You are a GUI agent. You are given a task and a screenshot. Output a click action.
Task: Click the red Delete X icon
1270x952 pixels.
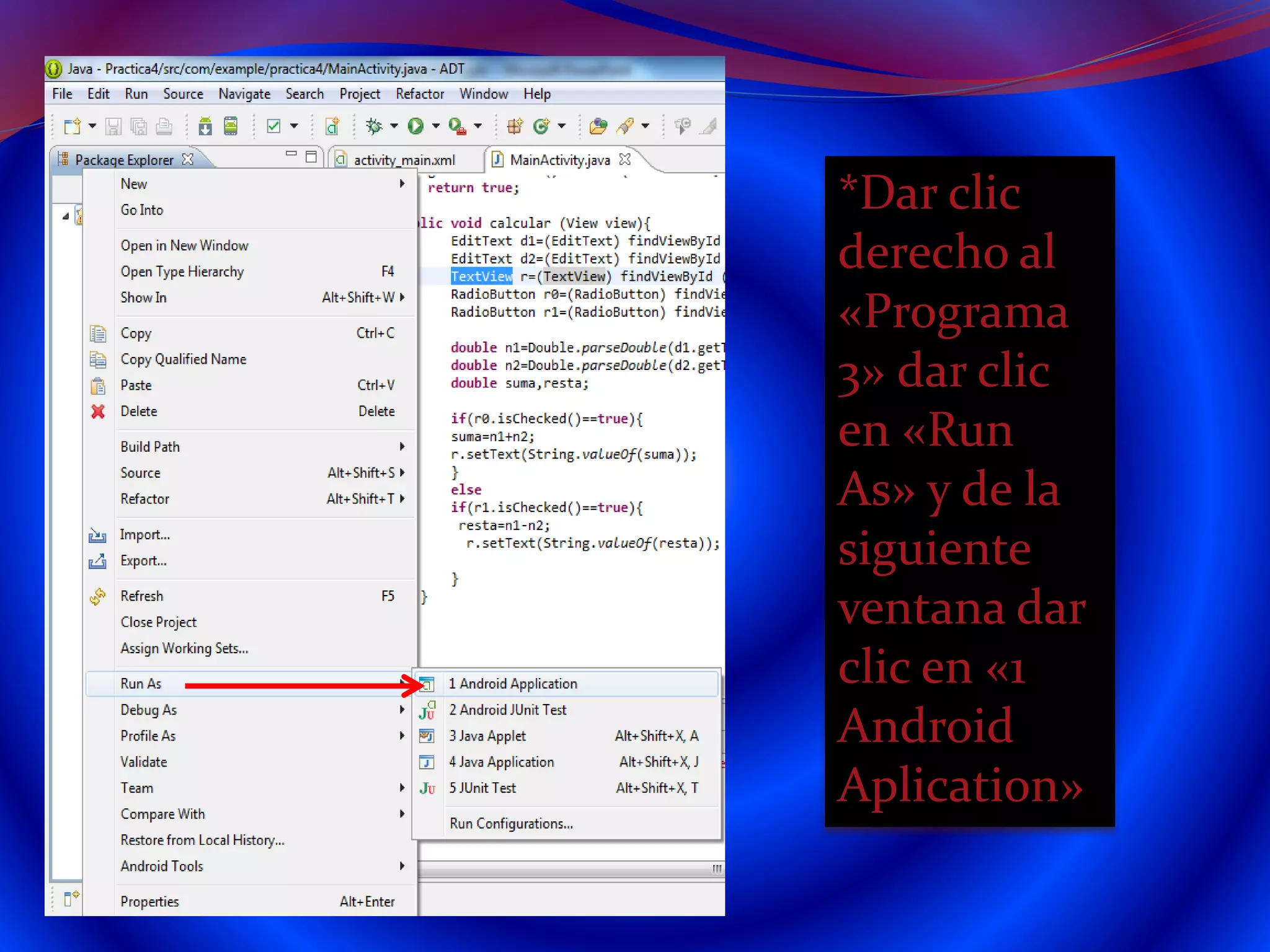98,412
